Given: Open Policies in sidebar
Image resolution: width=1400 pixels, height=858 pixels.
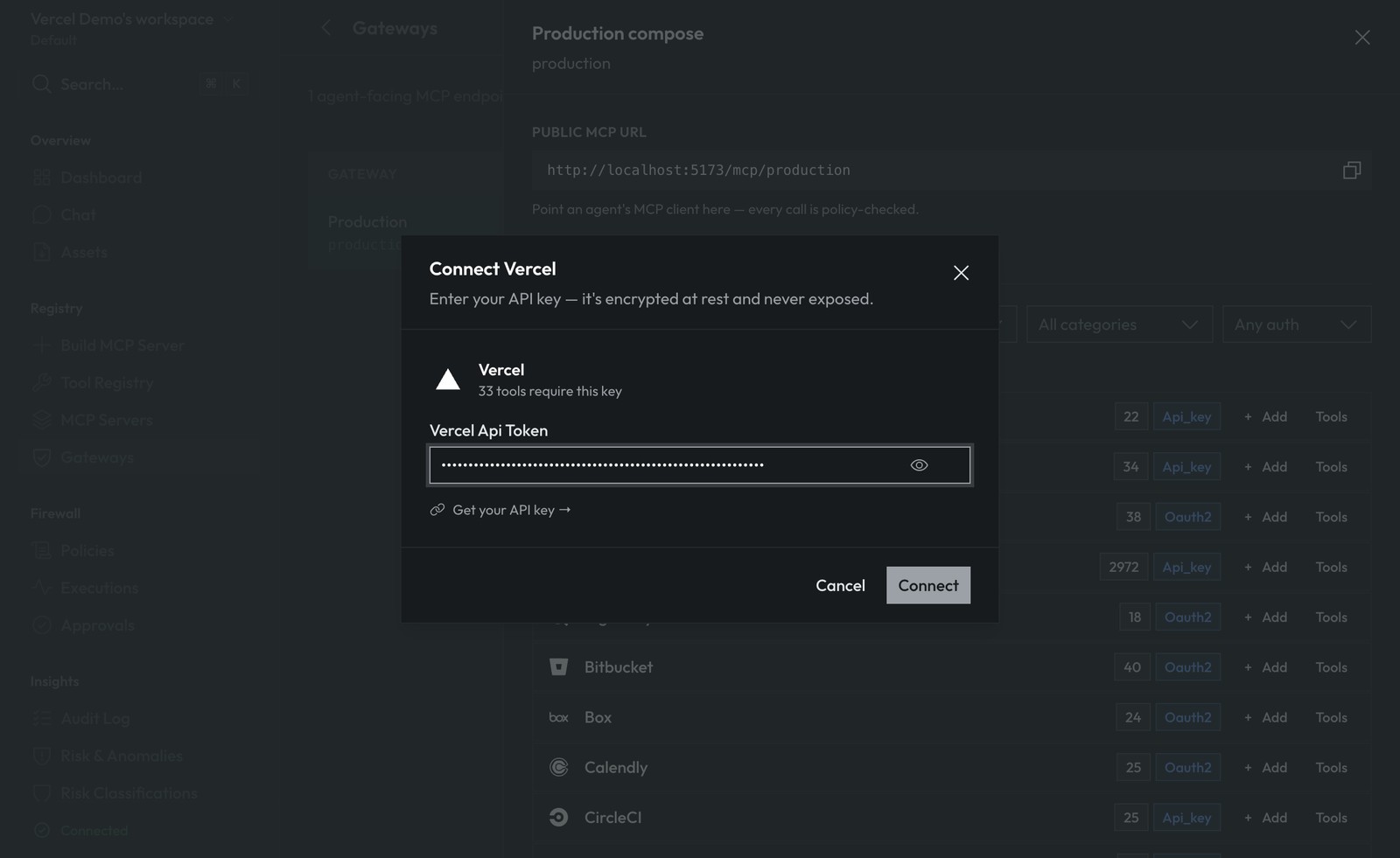Looking at the screenshot, I should point(140,551).
